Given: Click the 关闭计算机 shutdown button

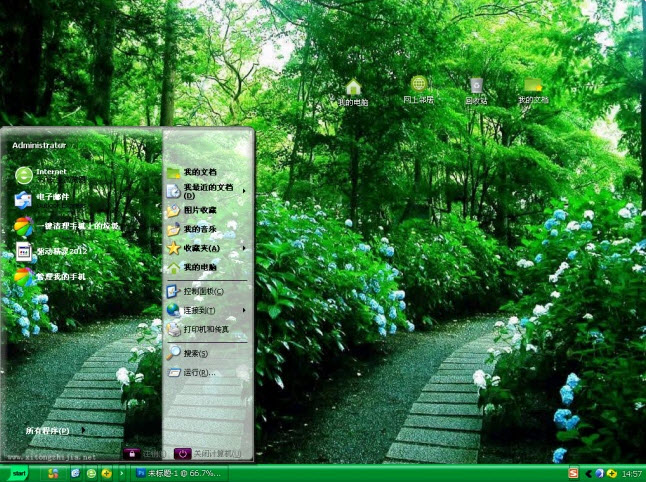Looking at the screenshot, I should (208, 453).
